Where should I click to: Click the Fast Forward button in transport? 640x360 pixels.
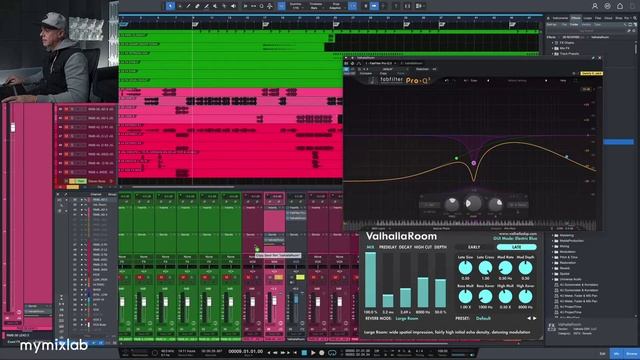[282, 353]
